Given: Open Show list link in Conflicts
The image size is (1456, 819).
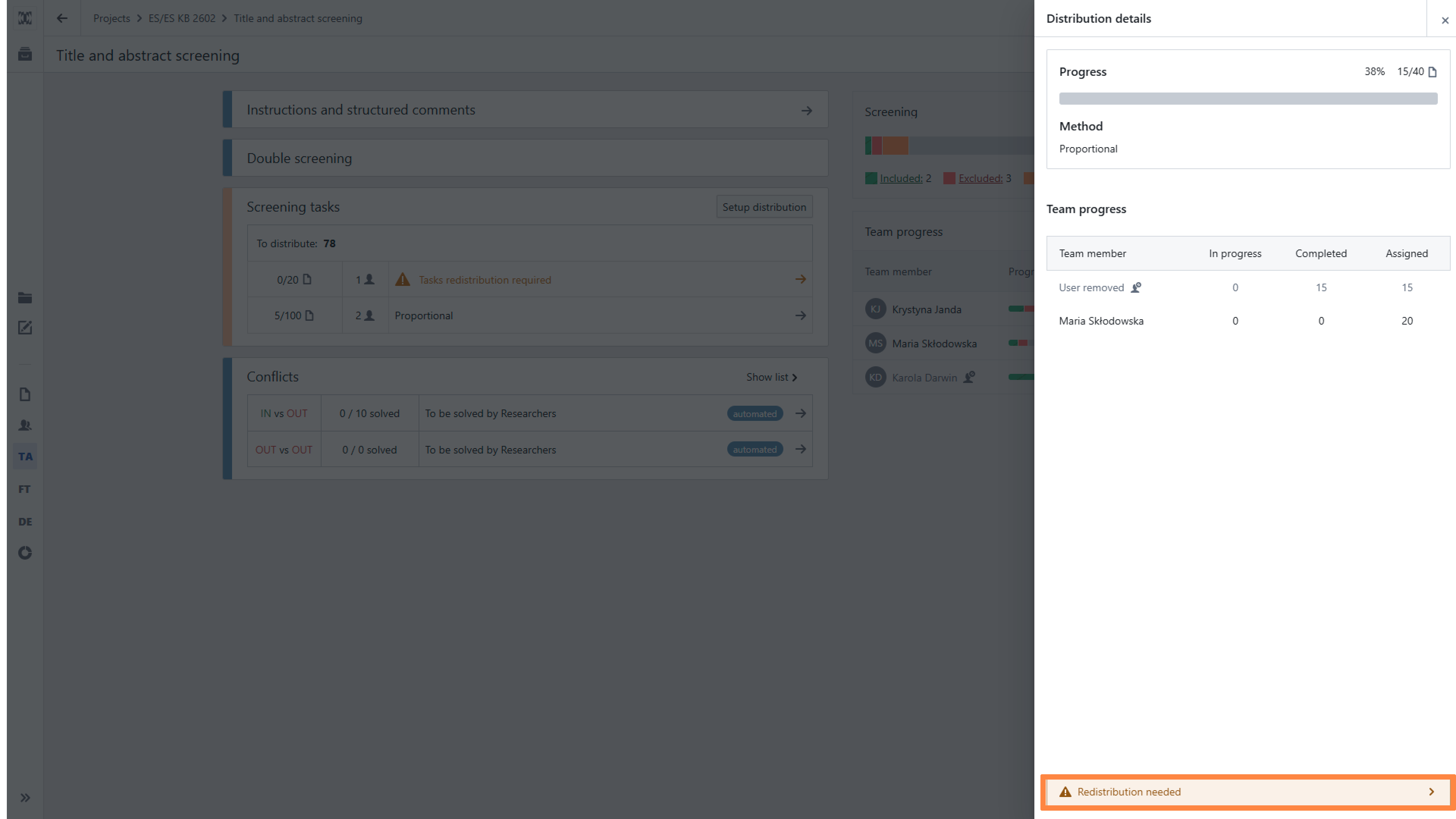Looking at the screenshot, I should coord(772,377).
